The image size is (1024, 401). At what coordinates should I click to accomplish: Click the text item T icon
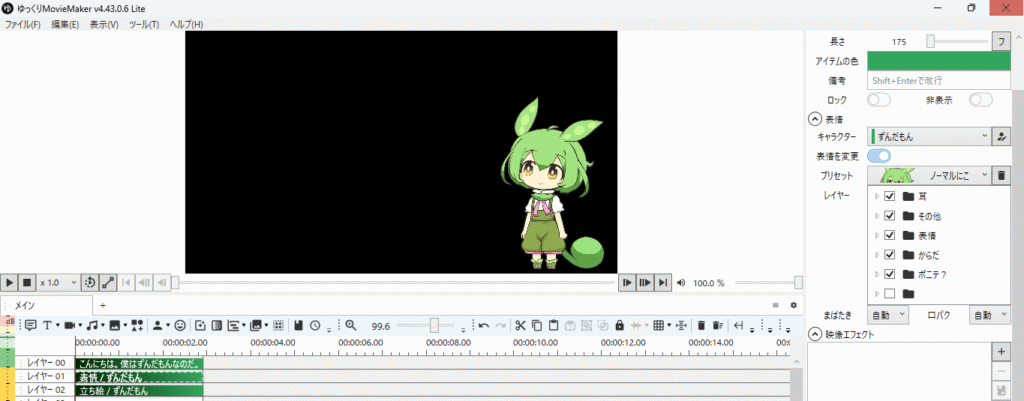point(46,325)
